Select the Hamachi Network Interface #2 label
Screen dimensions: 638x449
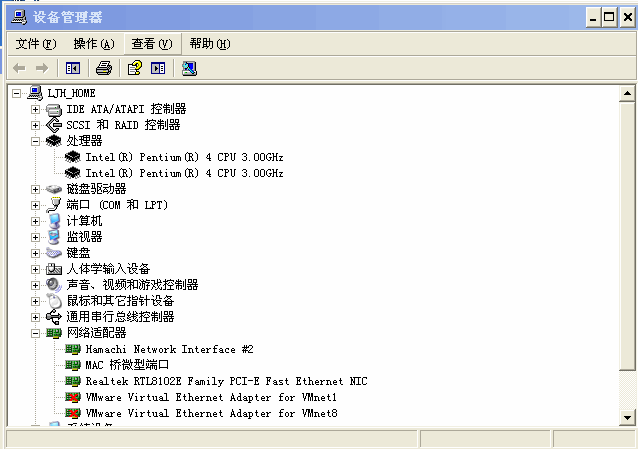tap(169, 349)
